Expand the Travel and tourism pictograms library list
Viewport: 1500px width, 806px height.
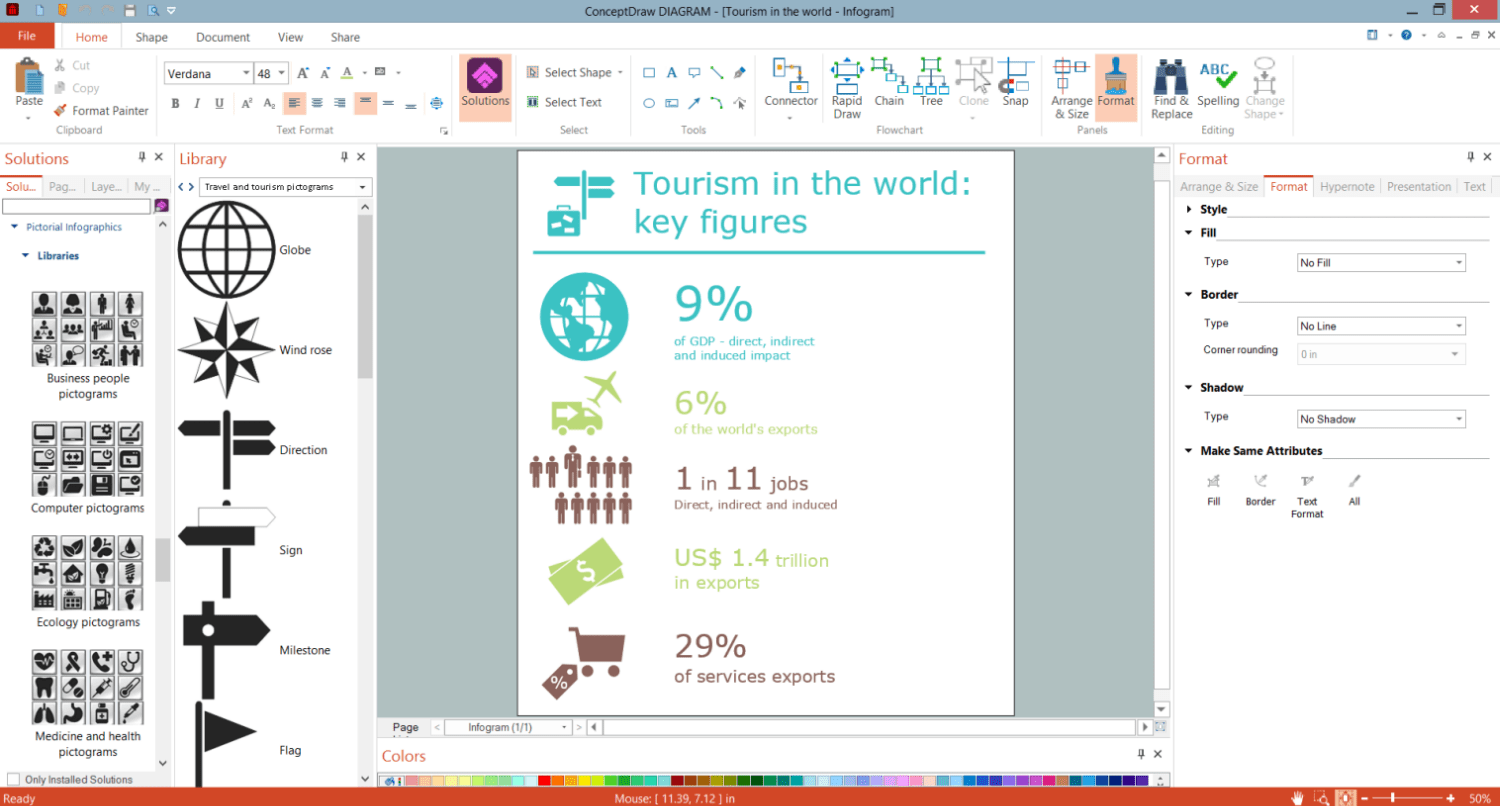(x=285, y=187)
